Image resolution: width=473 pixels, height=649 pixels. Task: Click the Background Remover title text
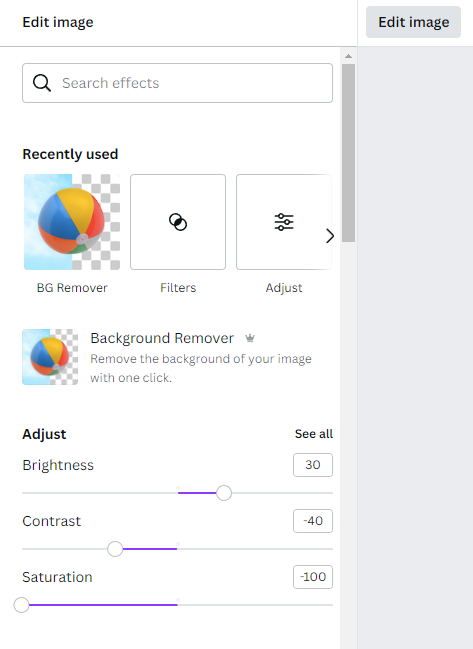click(x=162, y=338)
